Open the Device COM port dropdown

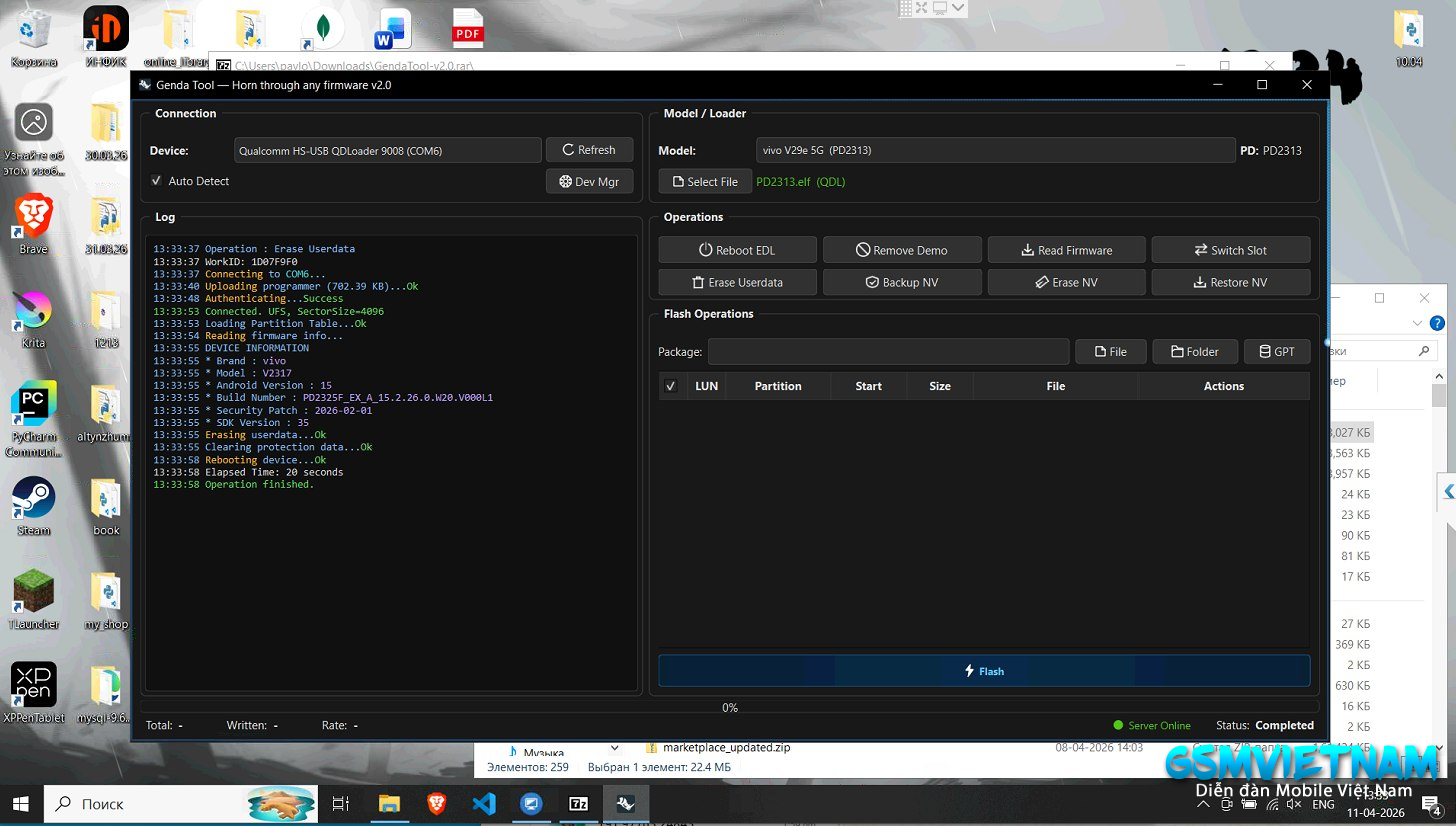coord(387,150)
